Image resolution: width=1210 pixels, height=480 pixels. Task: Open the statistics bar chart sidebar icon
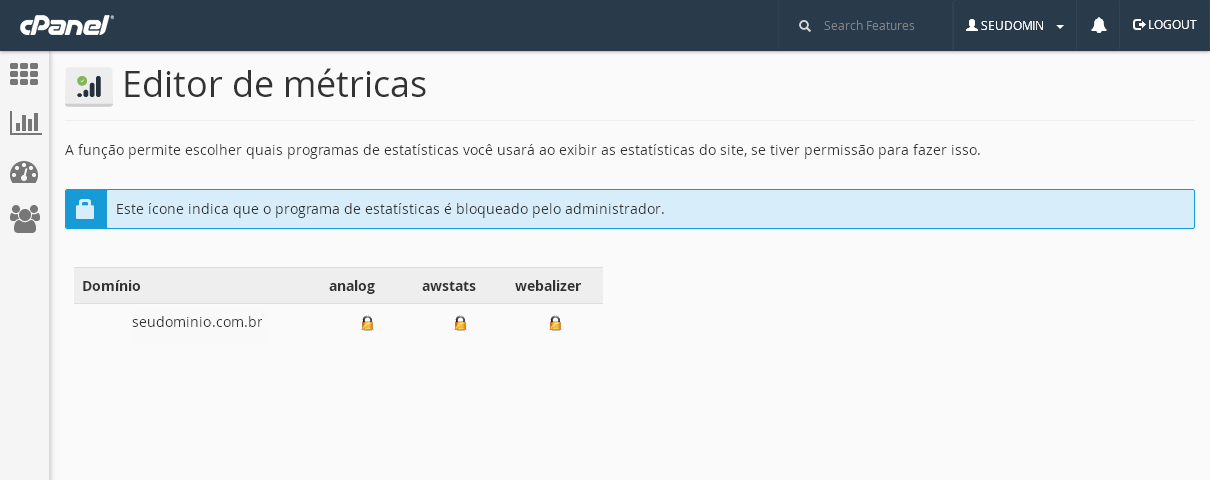tap(25, 123)
